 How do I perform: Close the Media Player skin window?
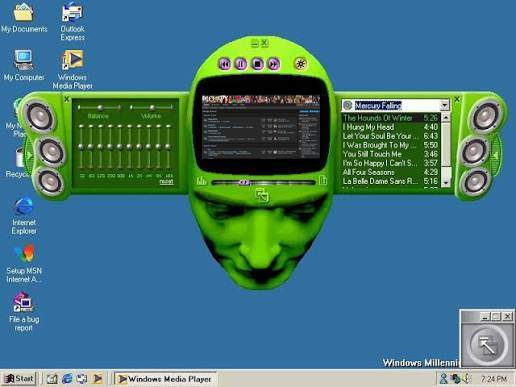tap(264, 42)
